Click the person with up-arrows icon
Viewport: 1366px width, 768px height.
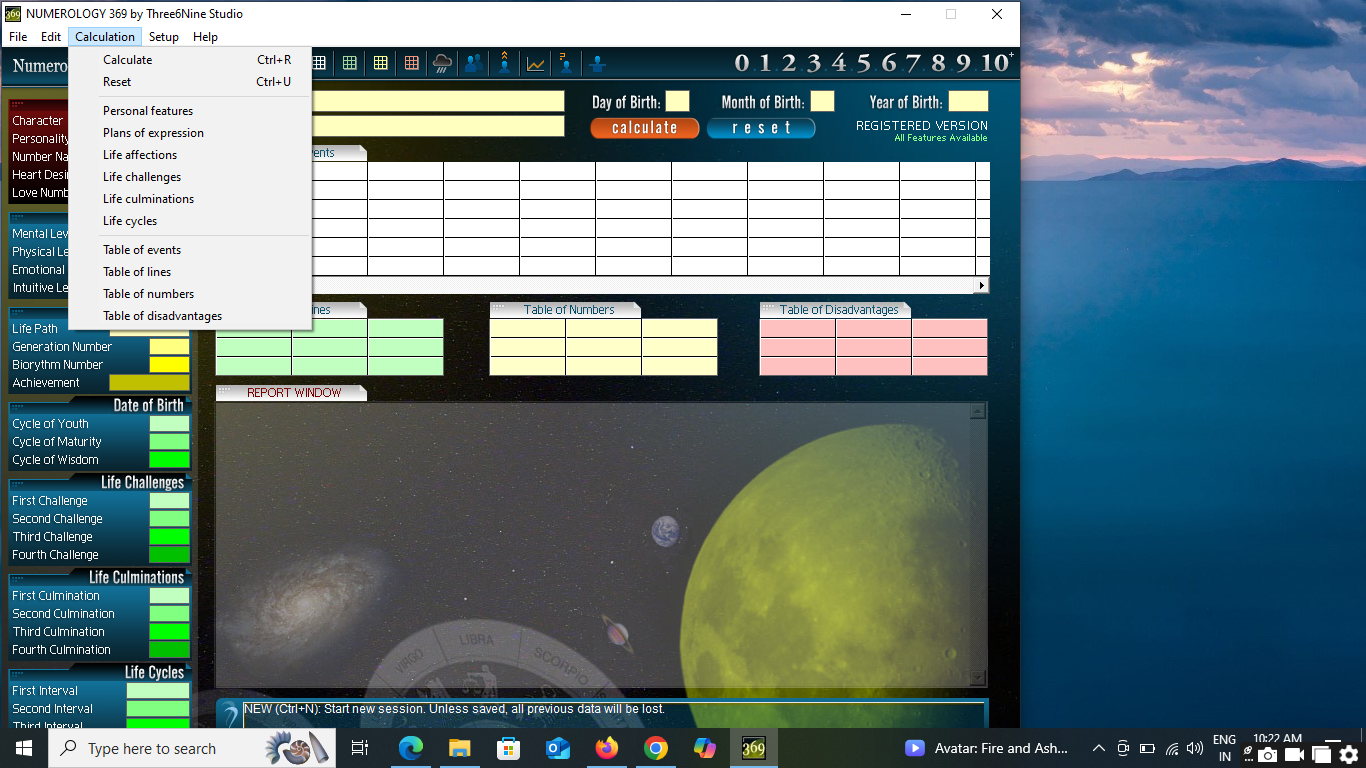coord(505,64)
